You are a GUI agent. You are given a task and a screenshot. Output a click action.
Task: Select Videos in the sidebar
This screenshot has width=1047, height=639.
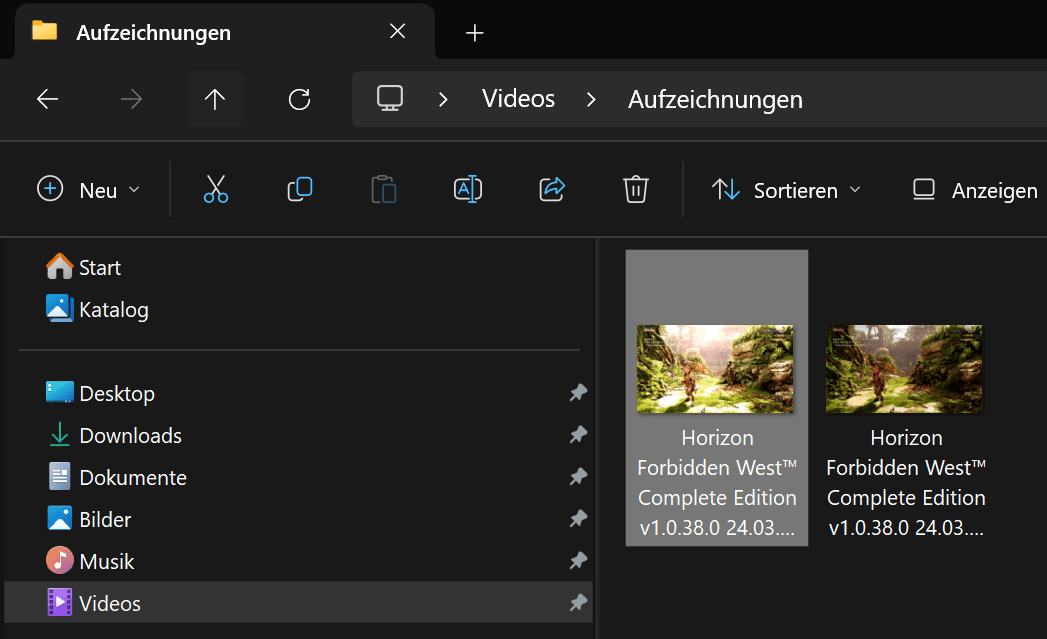pyautogui.click(x=298, y=603)
